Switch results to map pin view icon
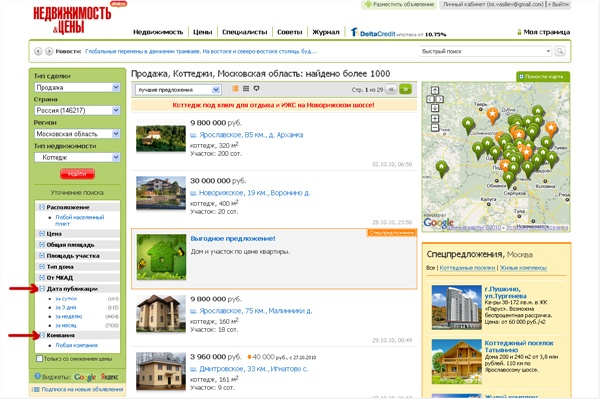 click(256, 89)
